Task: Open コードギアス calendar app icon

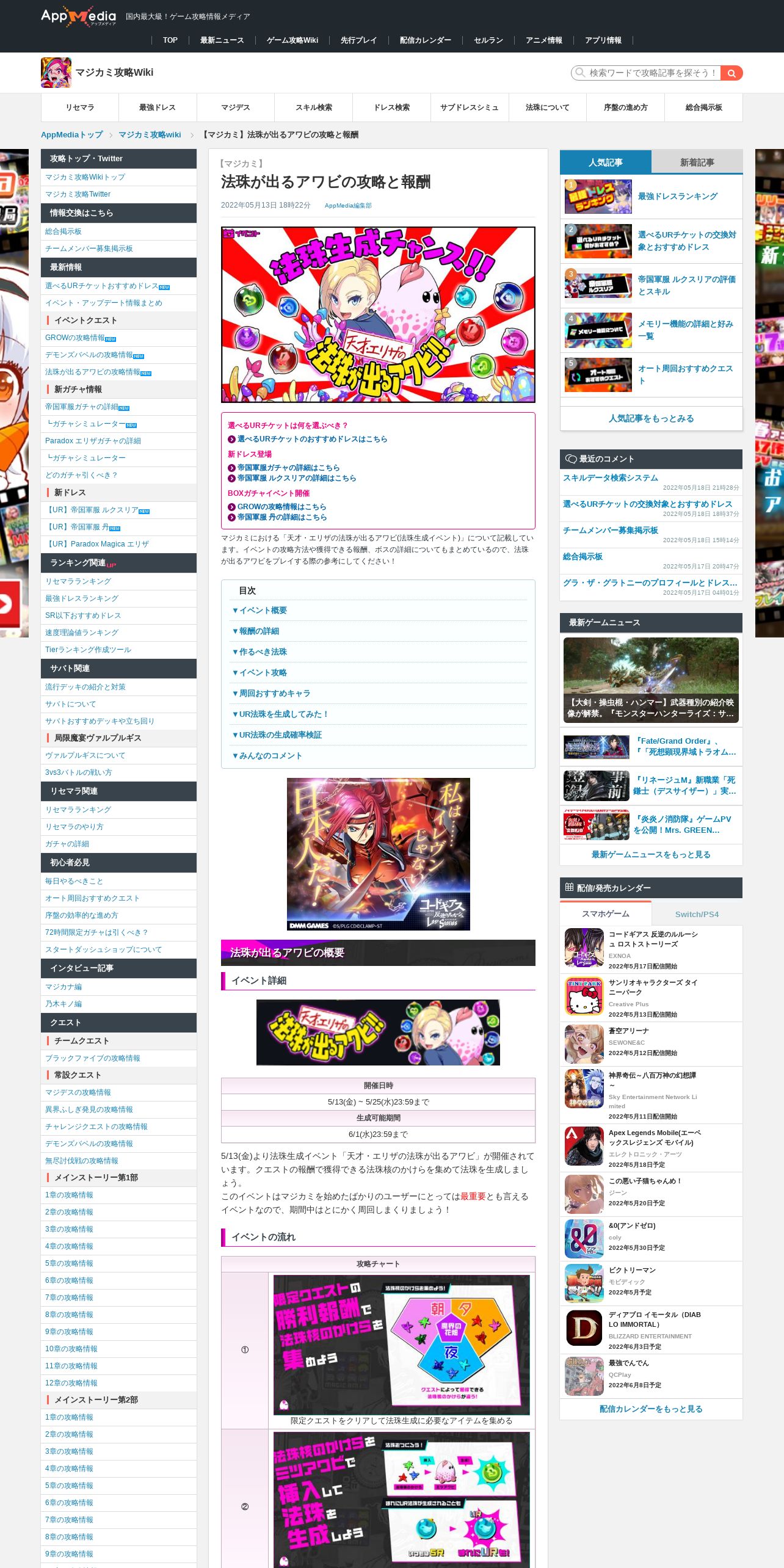Action: click(x=584, y=948)
